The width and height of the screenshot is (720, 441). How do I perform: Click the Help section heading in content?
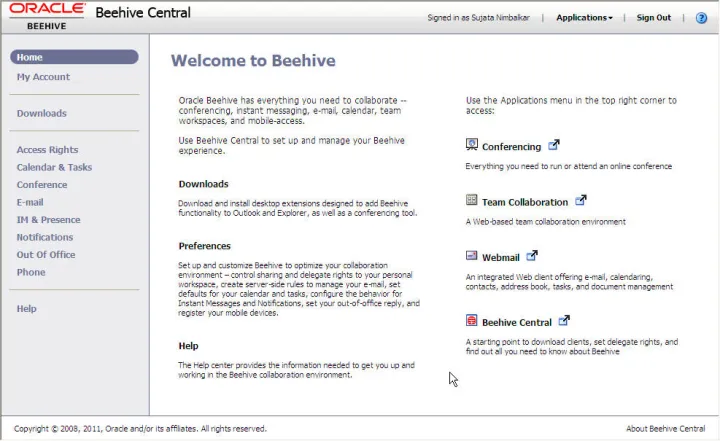[x=188, y=346]
